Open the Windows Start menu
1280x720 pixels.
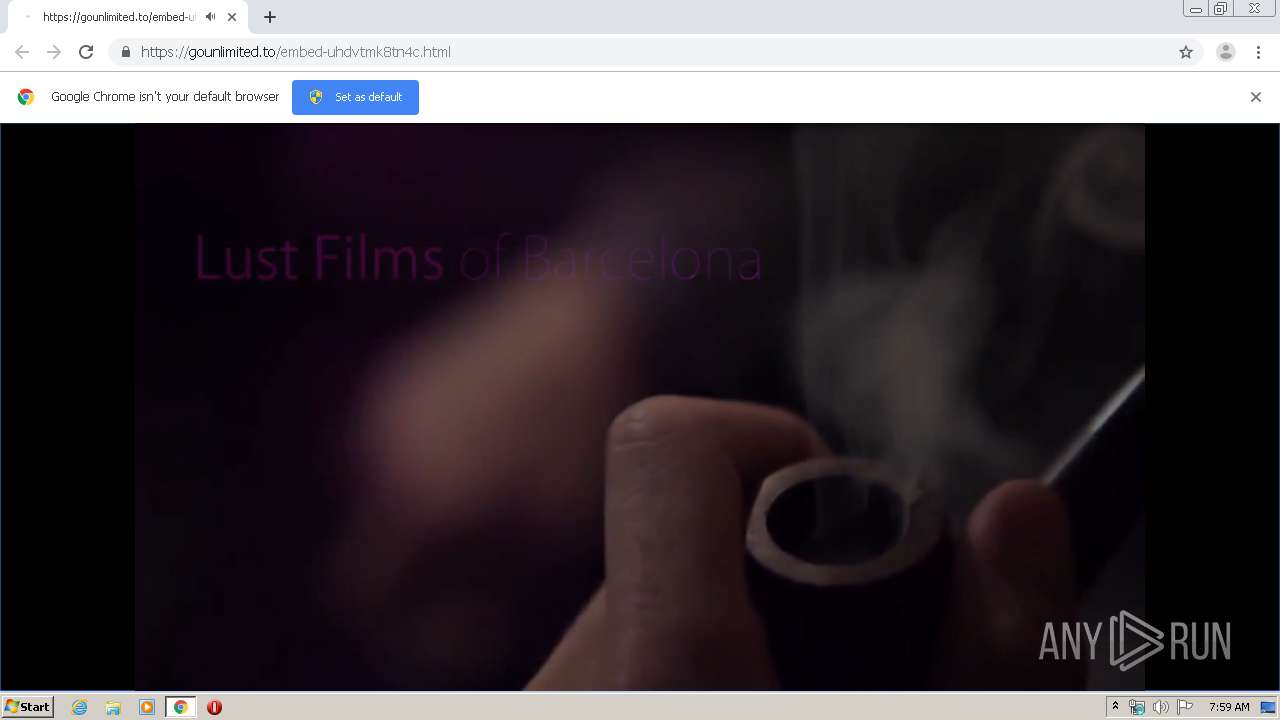click(x=28, y=707)
